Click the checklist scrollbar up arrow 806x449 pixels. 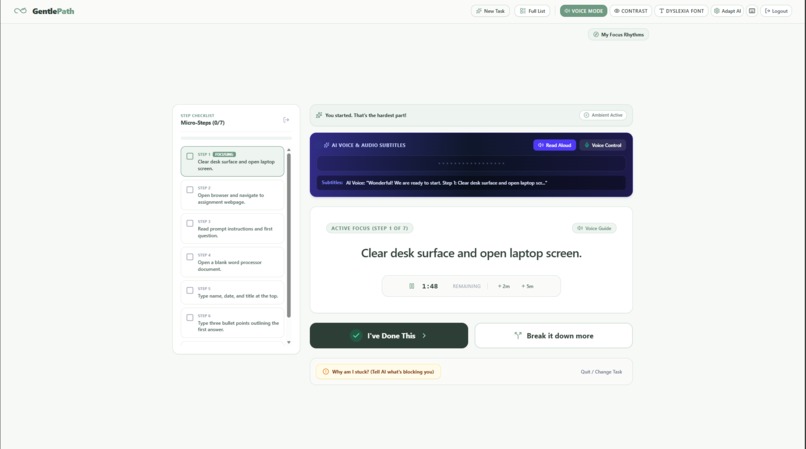(289, 150)
